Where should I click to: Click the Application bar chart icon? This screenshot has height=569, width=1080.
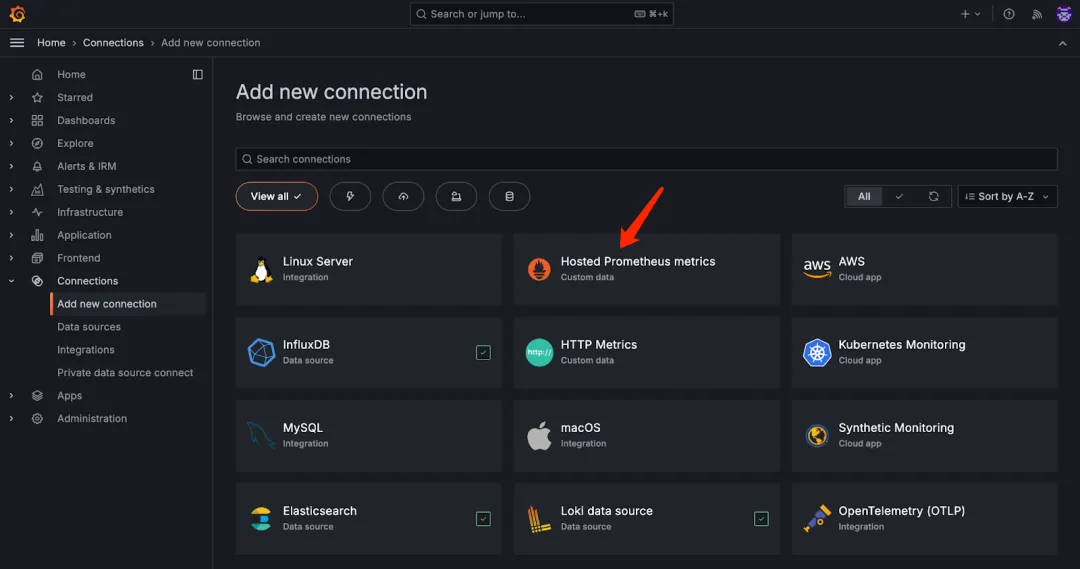click(x=37, y=235)
